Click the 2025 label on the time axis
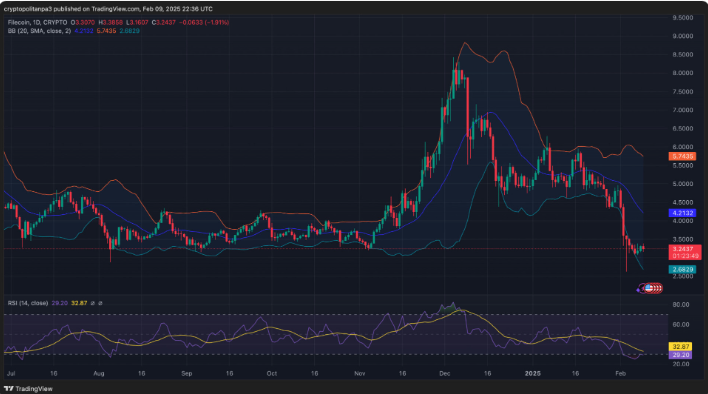This screenshot has height=394, width=708. (x=533, y=374)
